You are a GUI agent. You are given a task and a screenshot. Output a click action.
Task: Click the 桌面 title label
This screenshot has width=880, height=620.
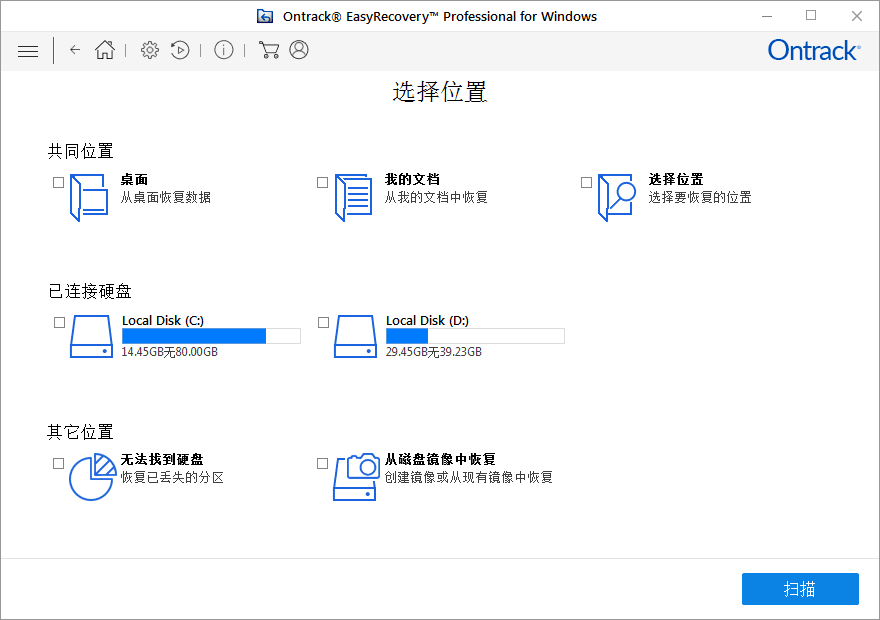tap(134, 180)
